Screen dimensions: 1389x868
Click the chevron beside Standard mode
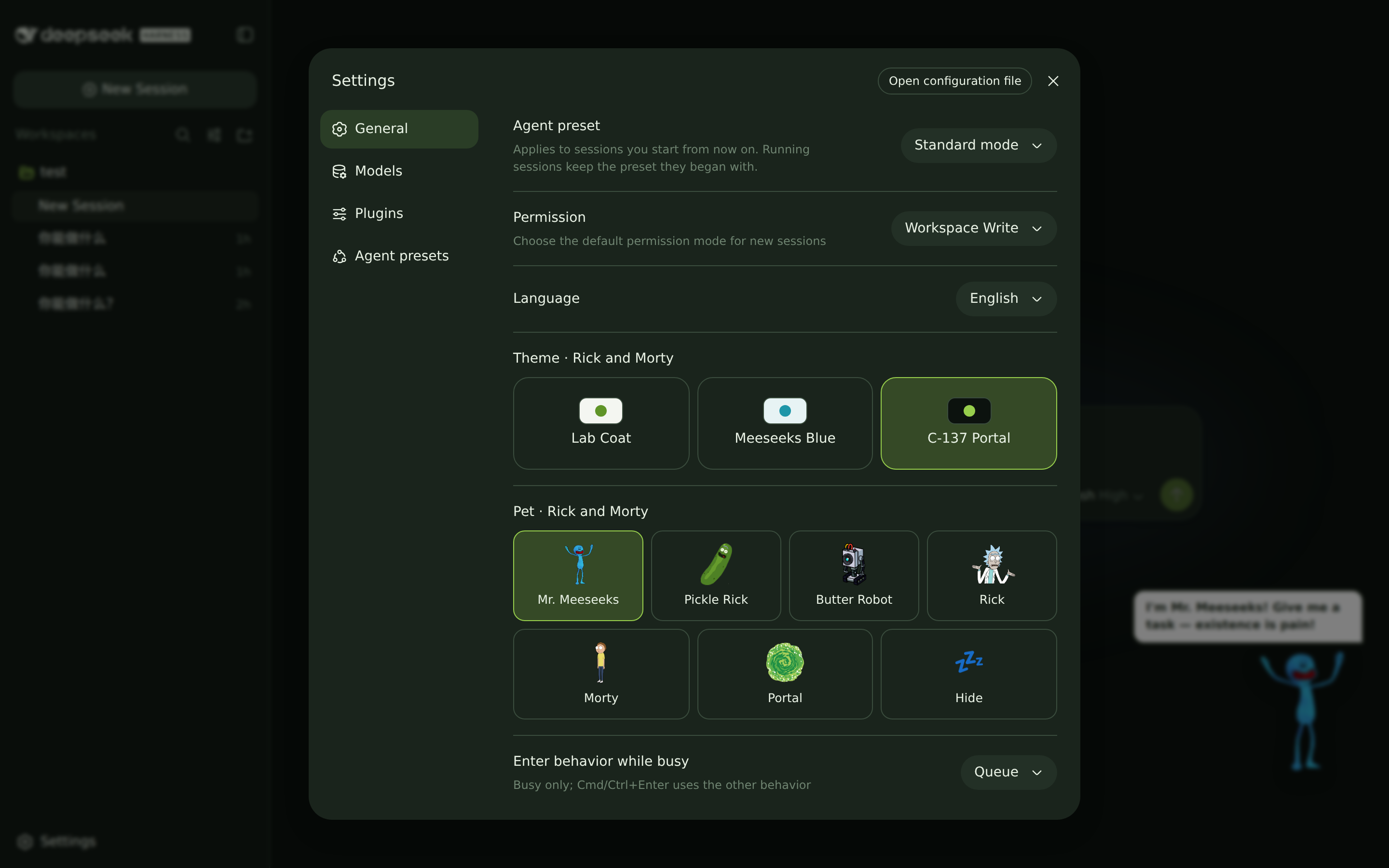click(1036, 146)
